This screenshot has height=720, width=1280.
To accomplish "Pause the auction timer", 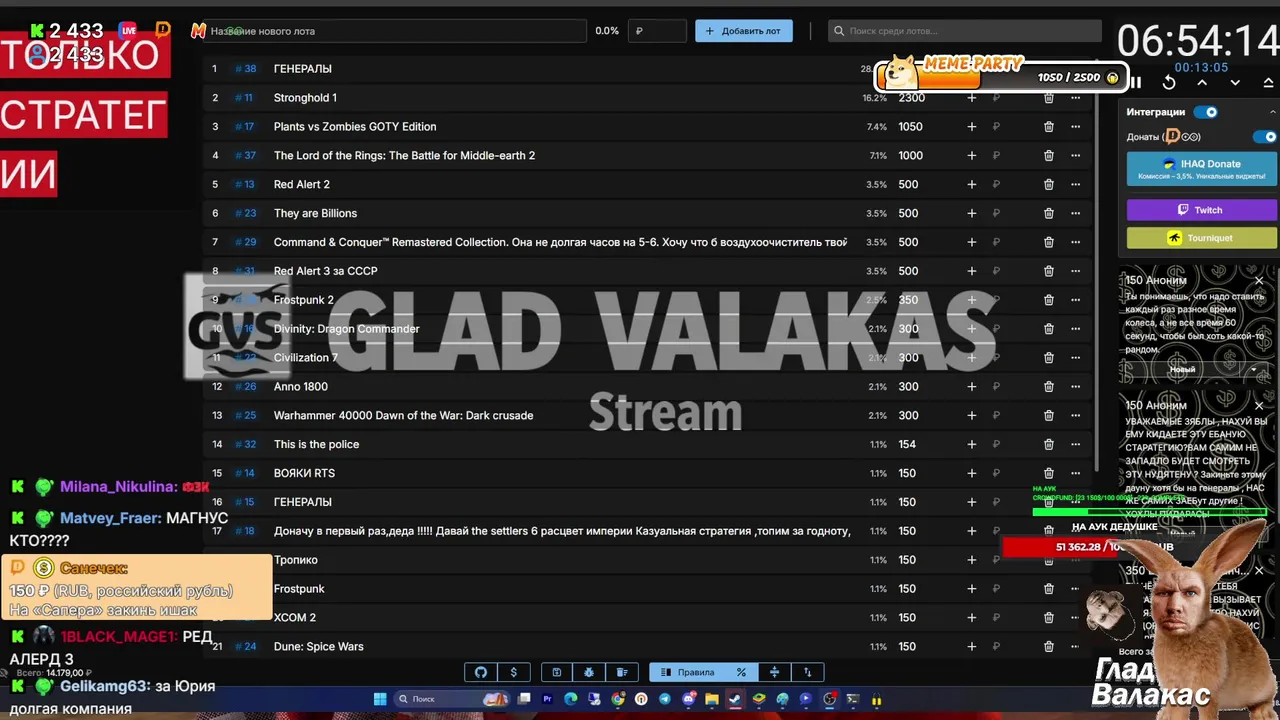I will click(1136, 83).
